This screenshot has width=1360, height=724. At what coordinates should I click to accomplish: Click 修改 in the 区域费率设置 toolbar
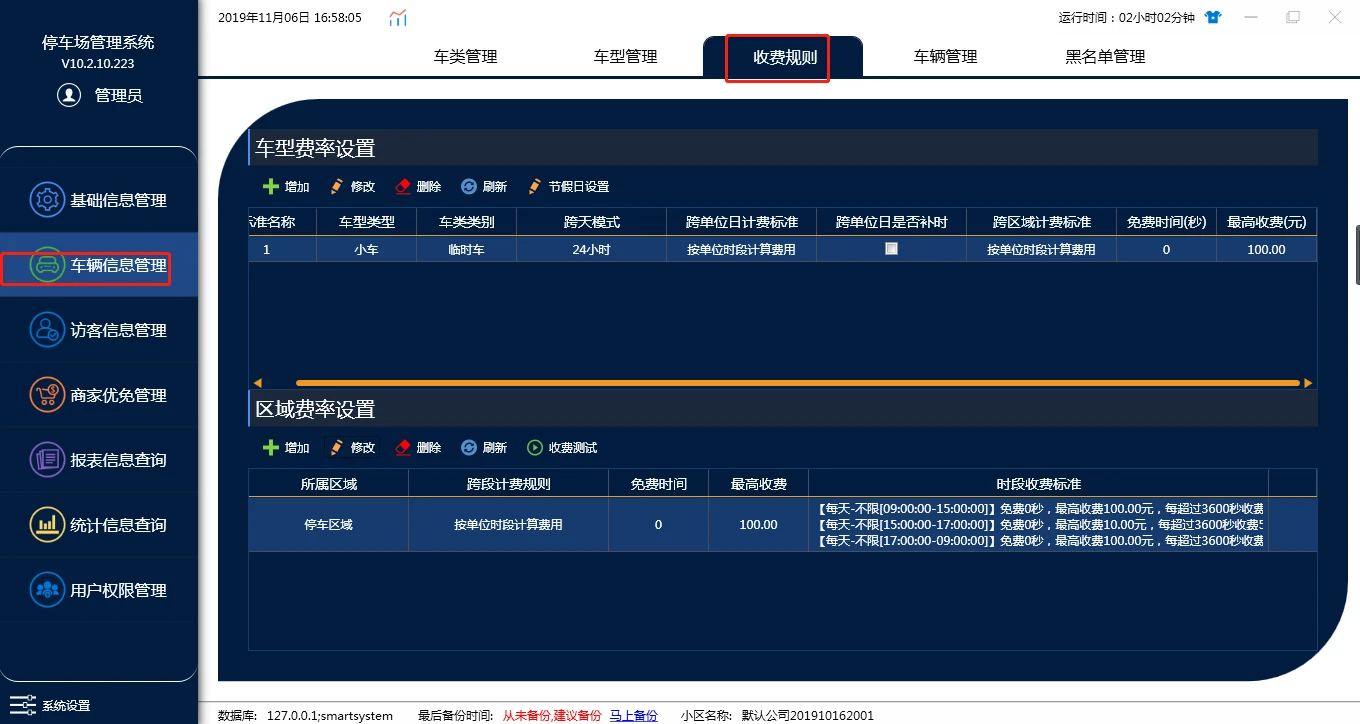(x=352, y=448)
